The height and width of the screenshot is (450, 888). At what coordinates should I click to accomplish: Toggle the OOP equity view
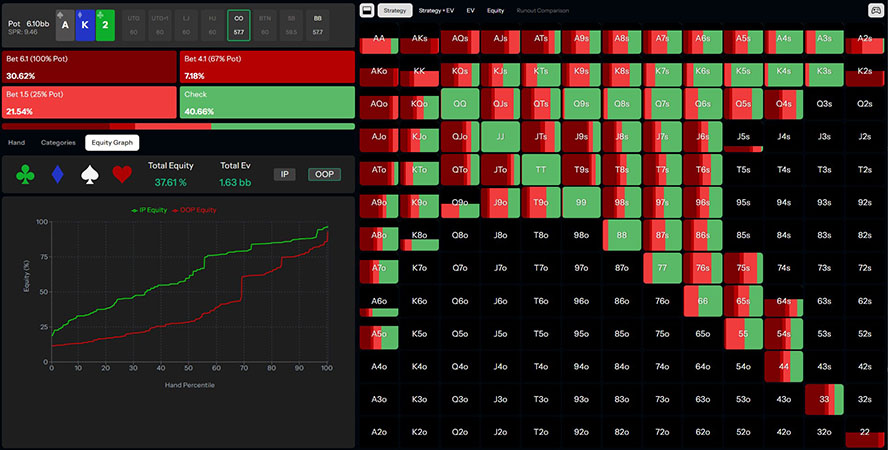point(323,174)
